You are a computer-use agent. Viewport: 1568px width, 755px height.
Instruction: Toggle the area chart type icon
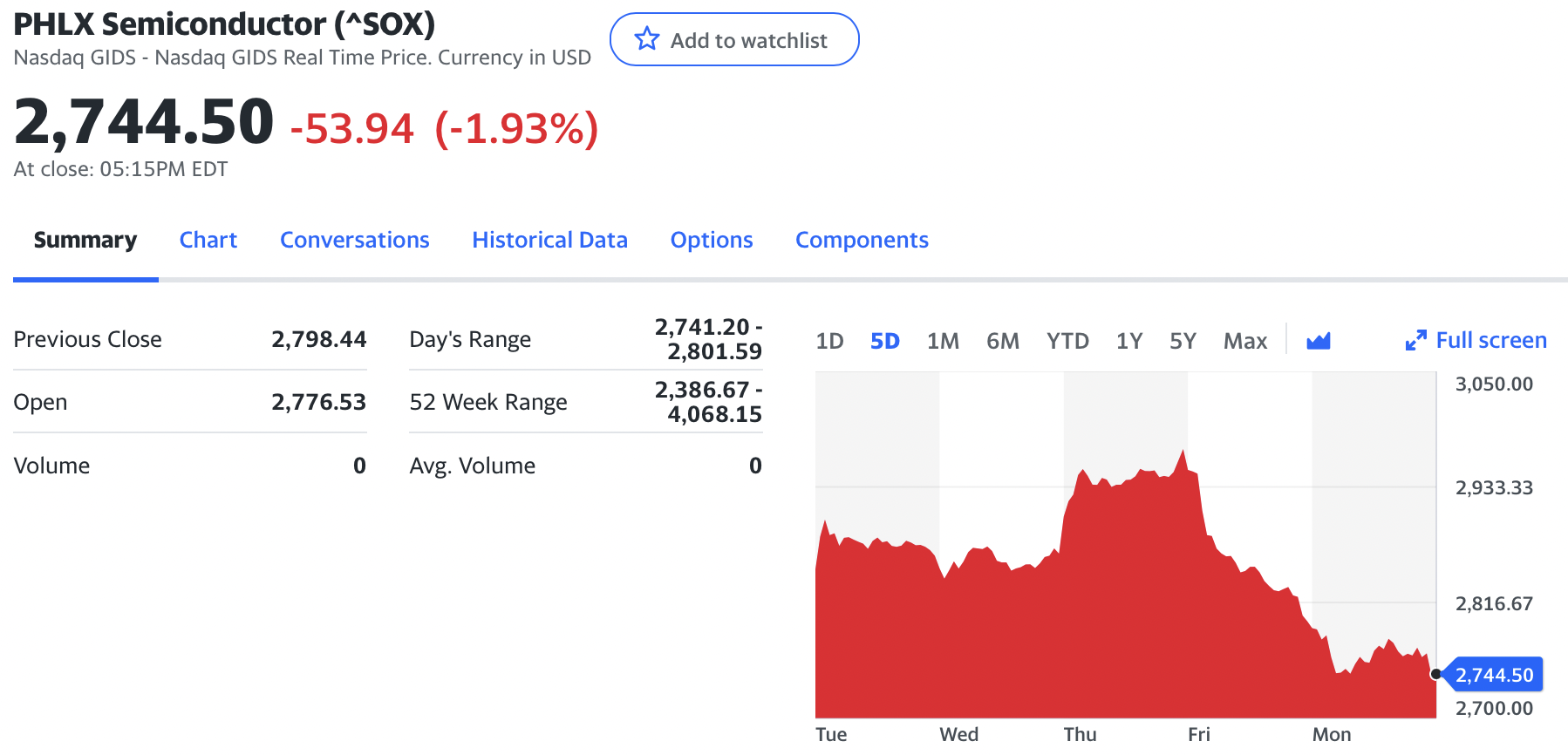1319,341
